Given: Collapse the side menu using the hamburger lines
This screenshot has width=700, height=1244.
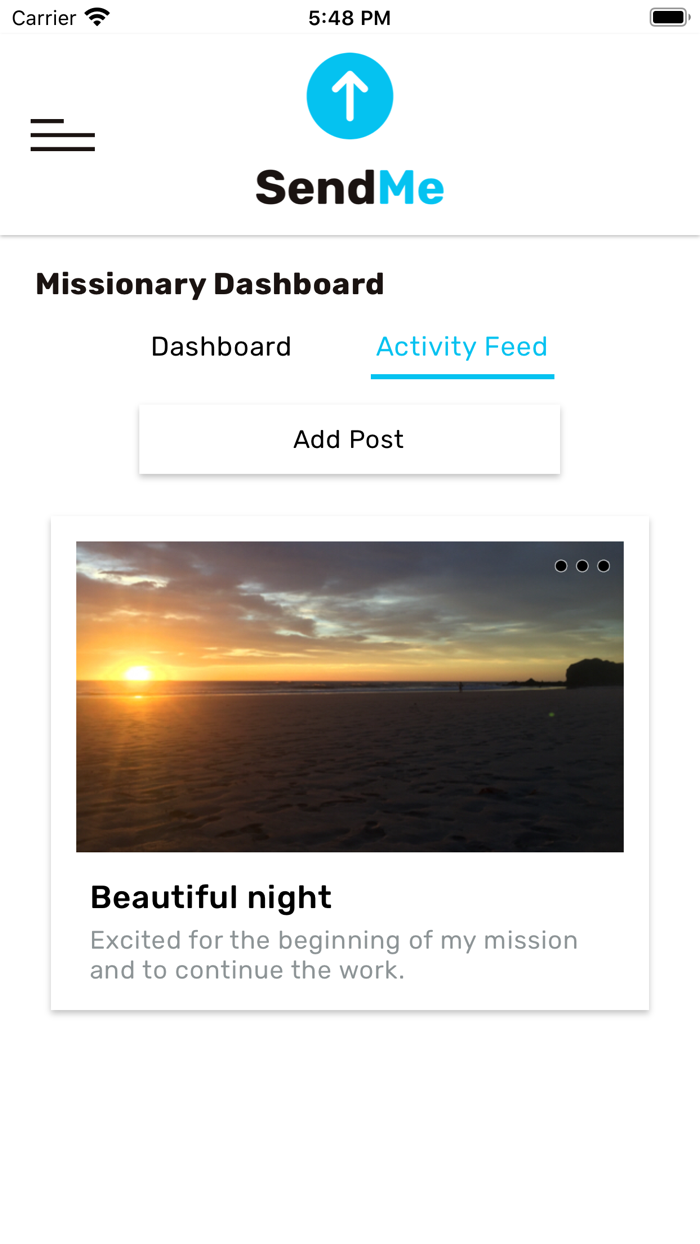Looking at the screenshot, I should point(62,135).
